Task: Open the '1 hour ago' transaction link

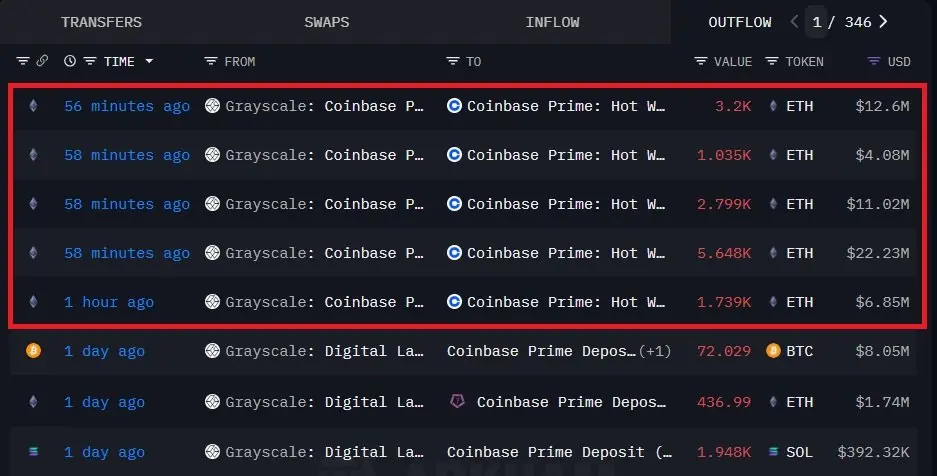Action: 109,302
